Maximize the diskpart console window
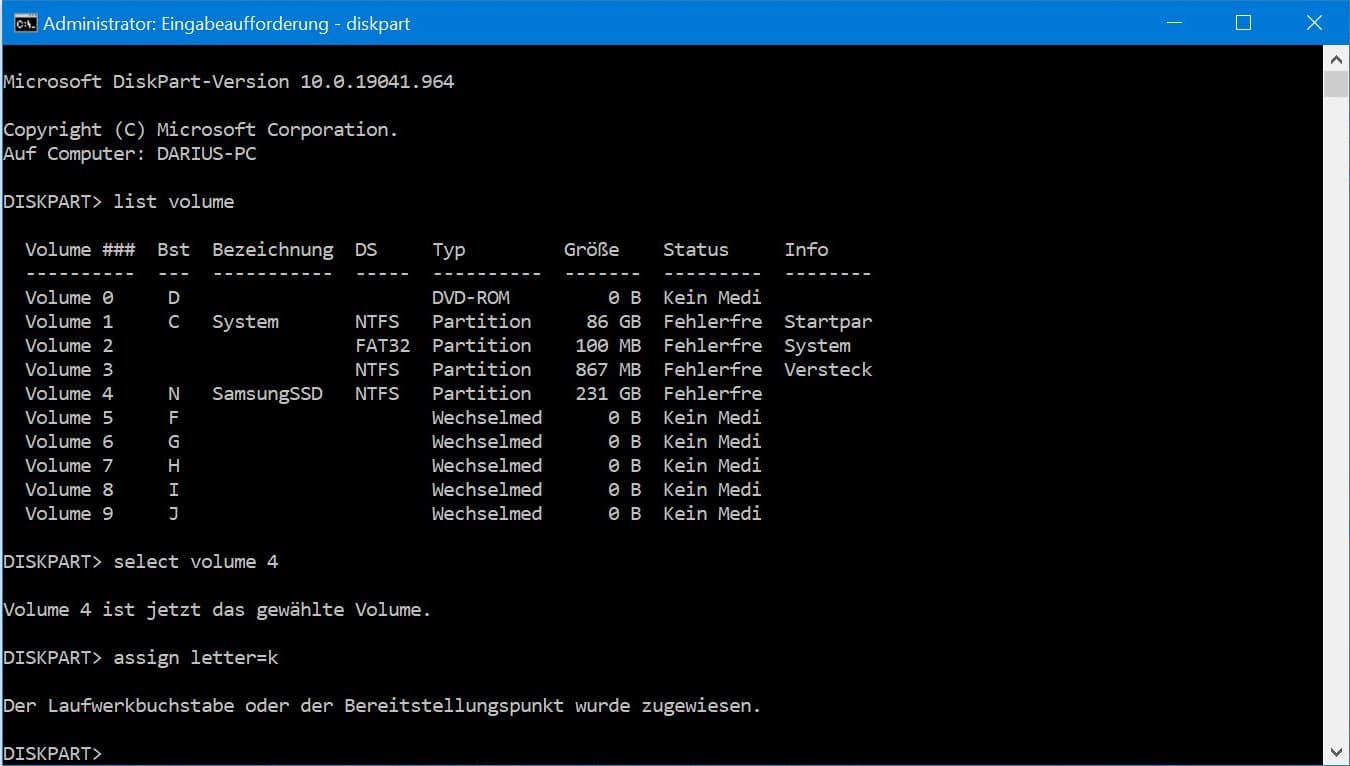The width and height of the screenshot is (1350, 766). (1243, 23)
